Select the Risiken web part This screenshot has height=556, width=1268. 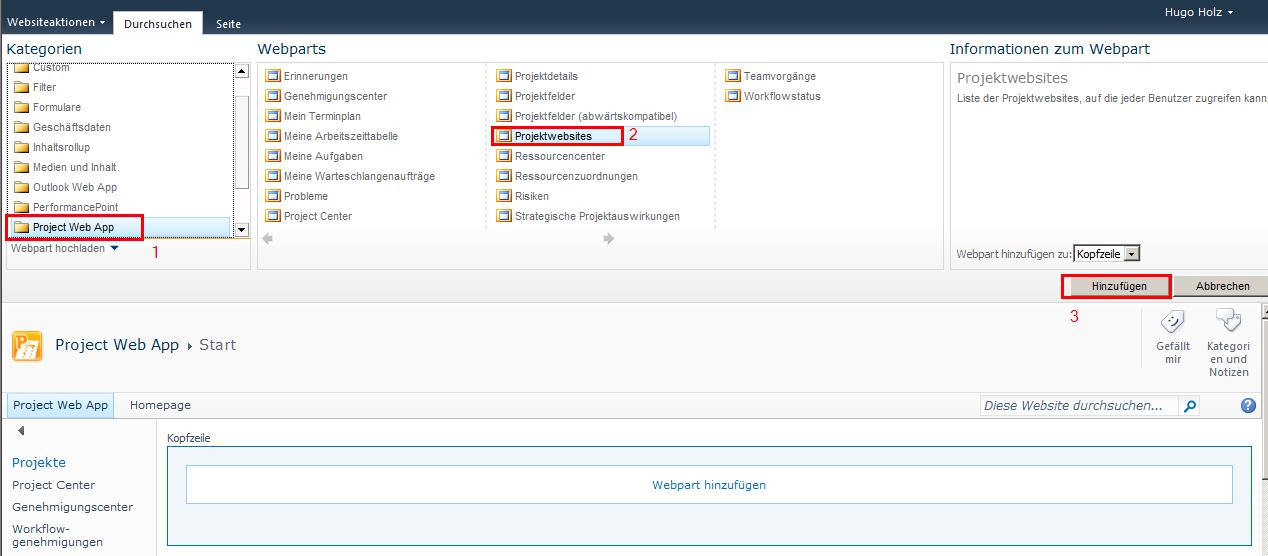click(523, 196)
